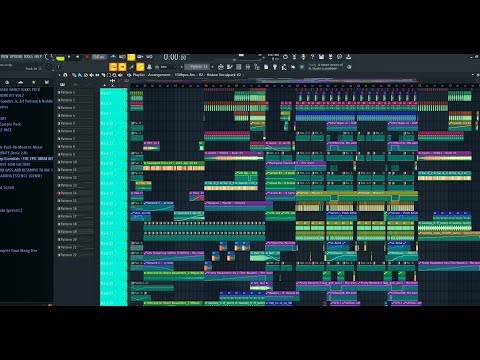480x360 pixels.
Task: Click the song time display
Action: pyautogui.click(x=176, y=57)
